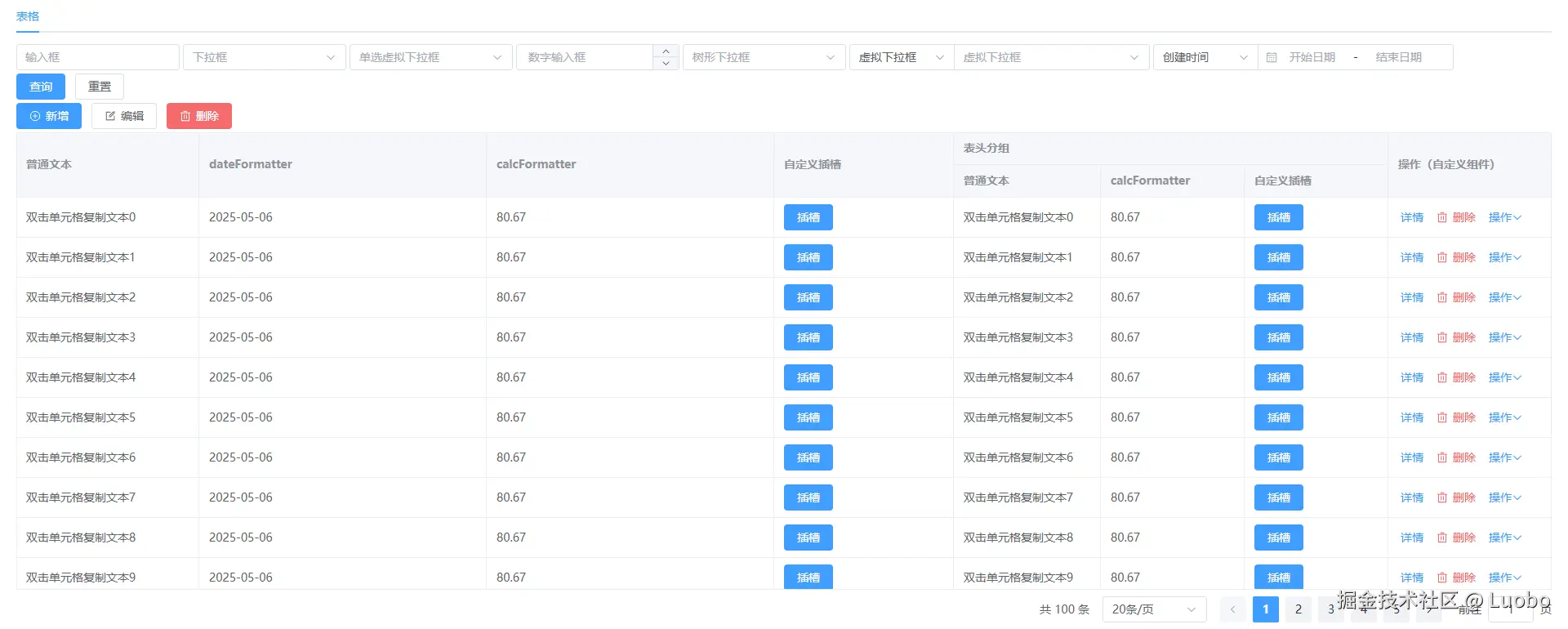Image resolution: width=1568 pixels, height=629 pixels.
Task: Open the 单选虚拟下拉框 dropdown
Action: (431, 57)
